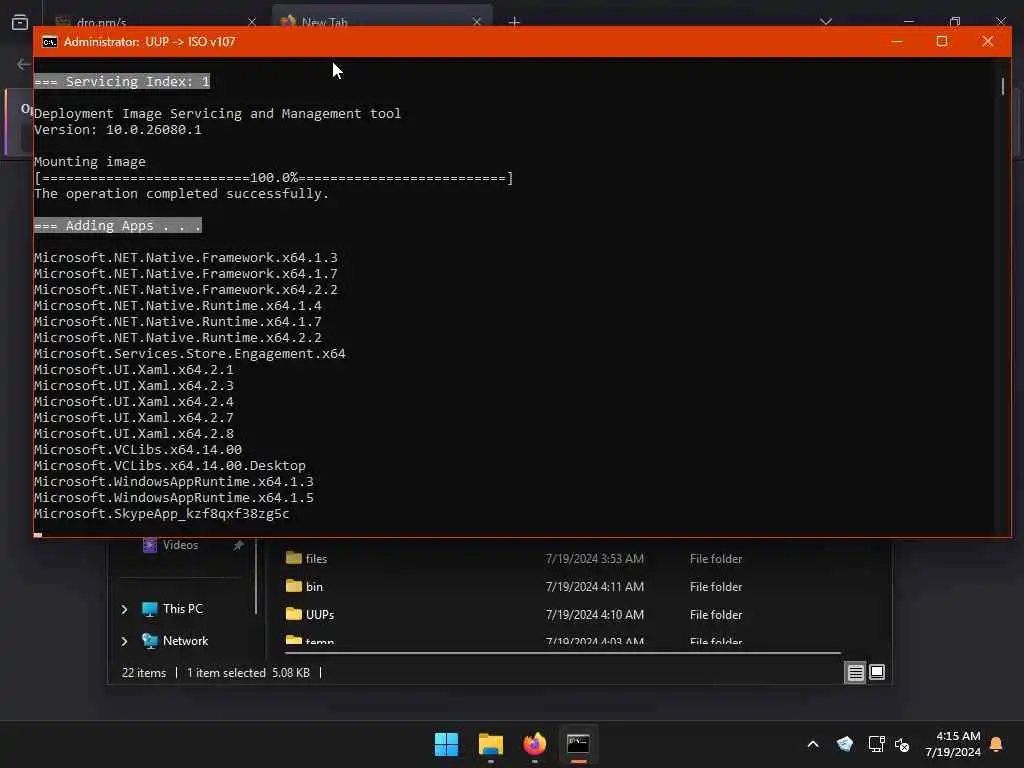The height and width of the screenshot is (768, 1024).
Task: Click Microsoft.Services.Store.Engagement.x64 line
Action: click(x=190, y=353)
